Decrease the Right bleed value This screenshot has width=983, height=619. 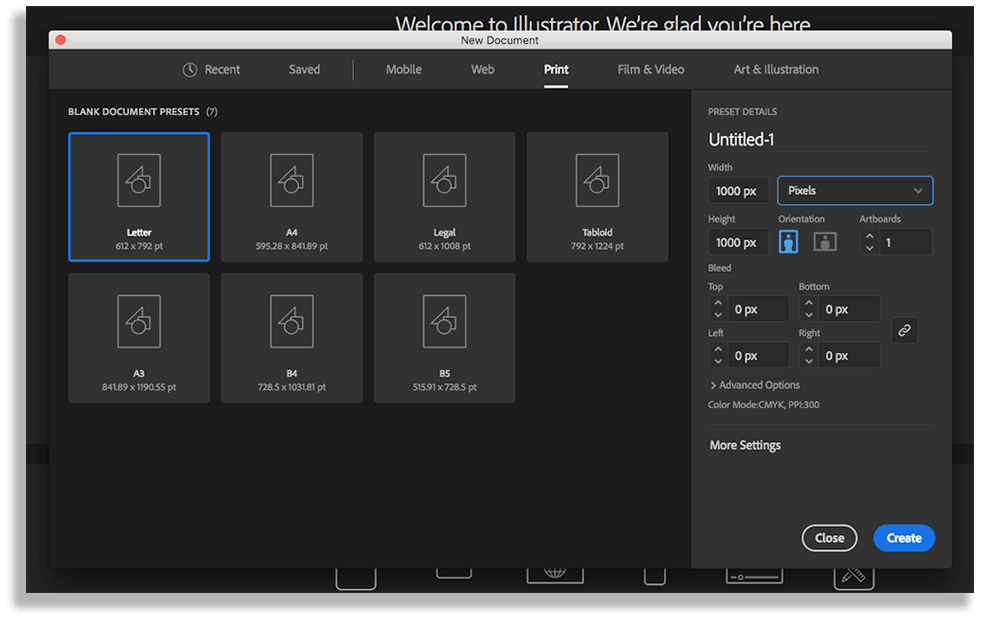(x=809, y=361)
